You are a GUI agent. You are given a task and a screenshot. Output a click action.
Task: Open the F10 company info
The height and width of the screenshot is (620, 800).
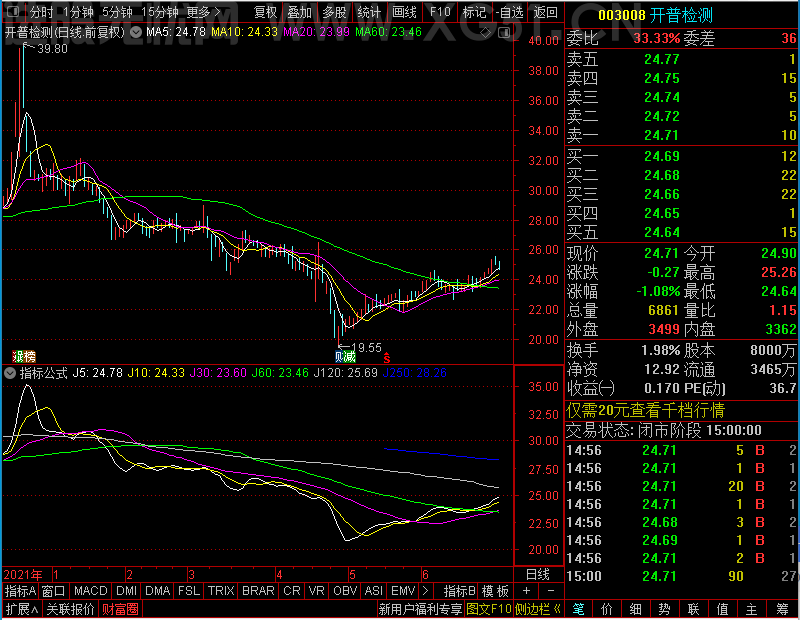coord(440,12)
